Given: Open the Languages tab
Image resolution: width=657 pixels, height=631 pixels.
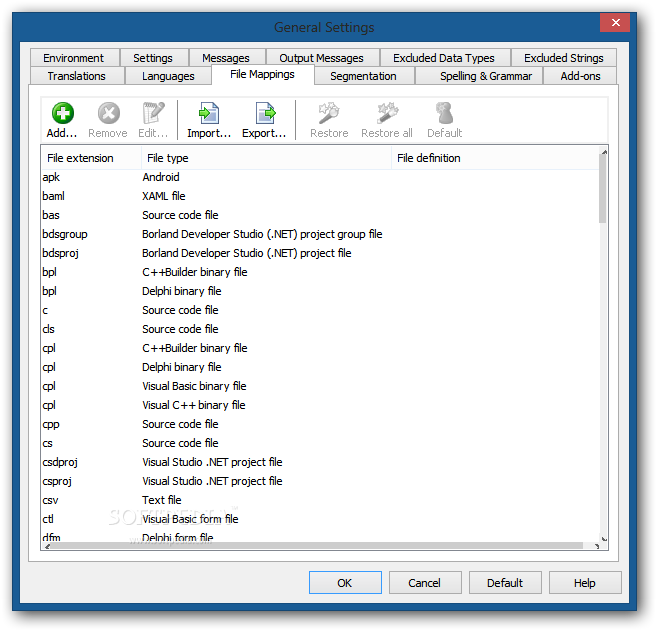Looking at the screenshot, I should pos(168,76).
